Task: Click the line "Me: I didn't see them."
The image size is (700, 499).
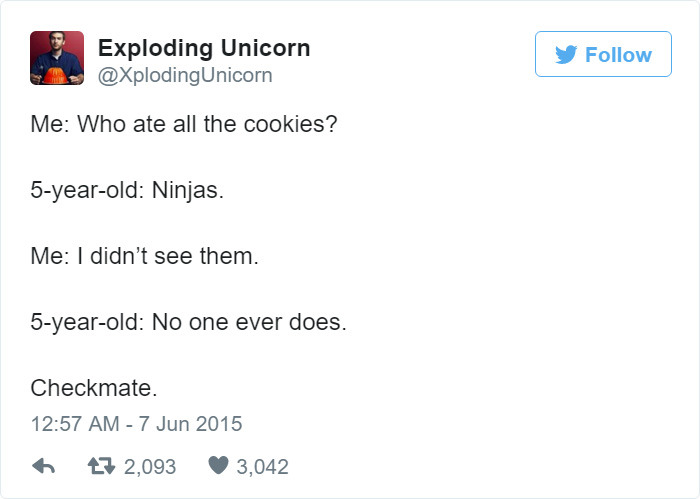Action: click(x=144, y=256)
